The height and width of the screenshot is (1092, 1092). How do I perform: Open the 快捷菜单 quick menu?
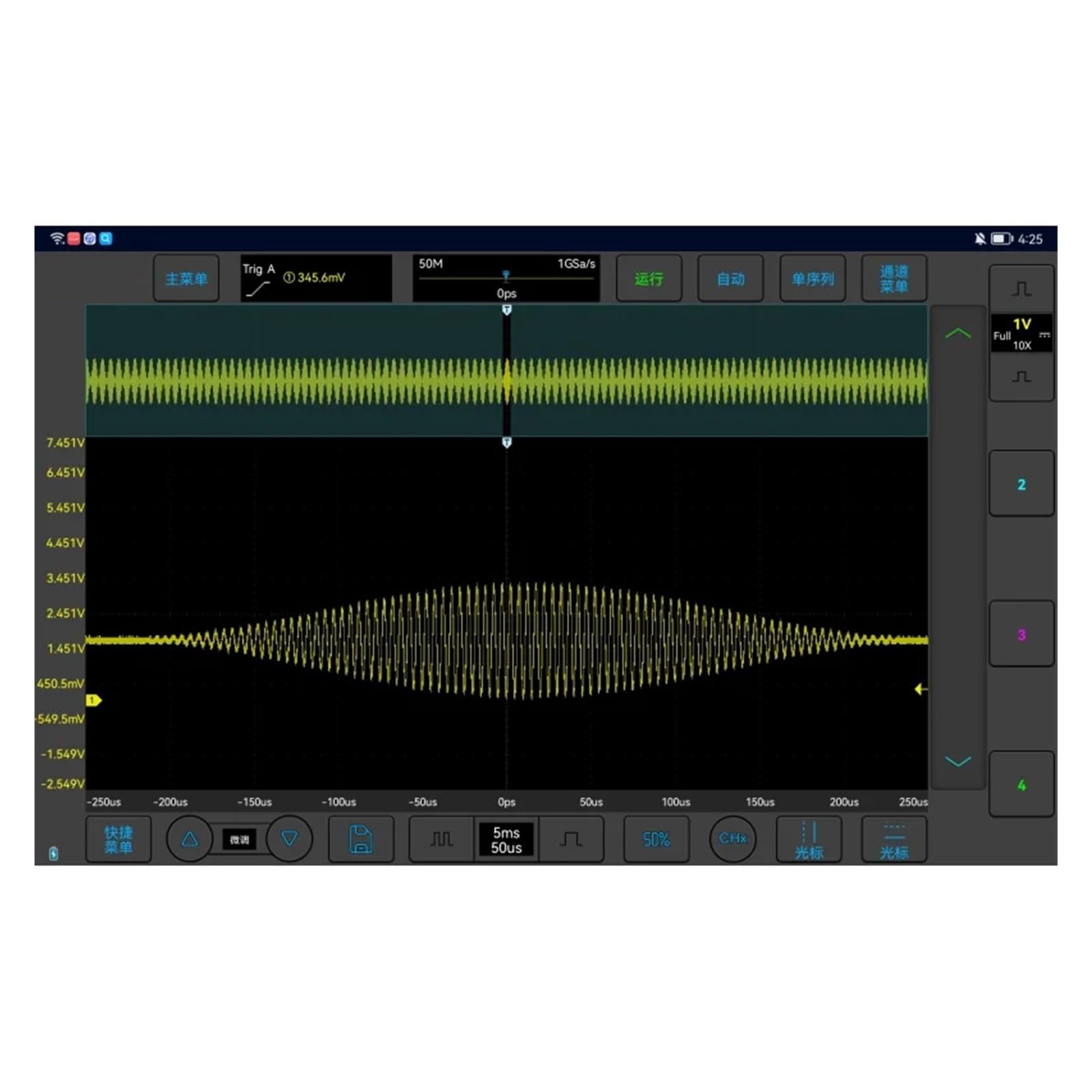118,839
